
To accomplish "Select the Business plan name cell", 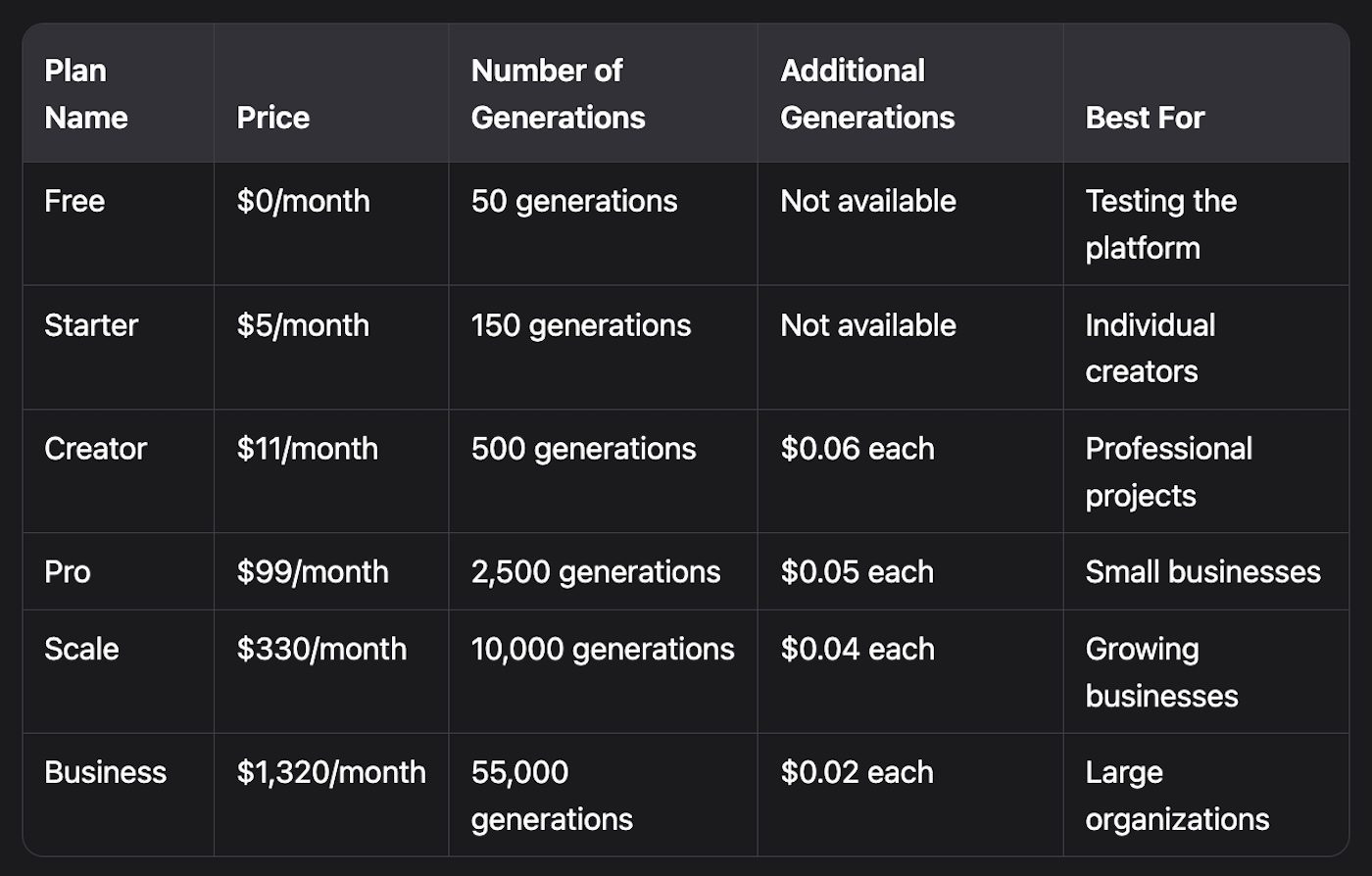I will tap(105, 772).
